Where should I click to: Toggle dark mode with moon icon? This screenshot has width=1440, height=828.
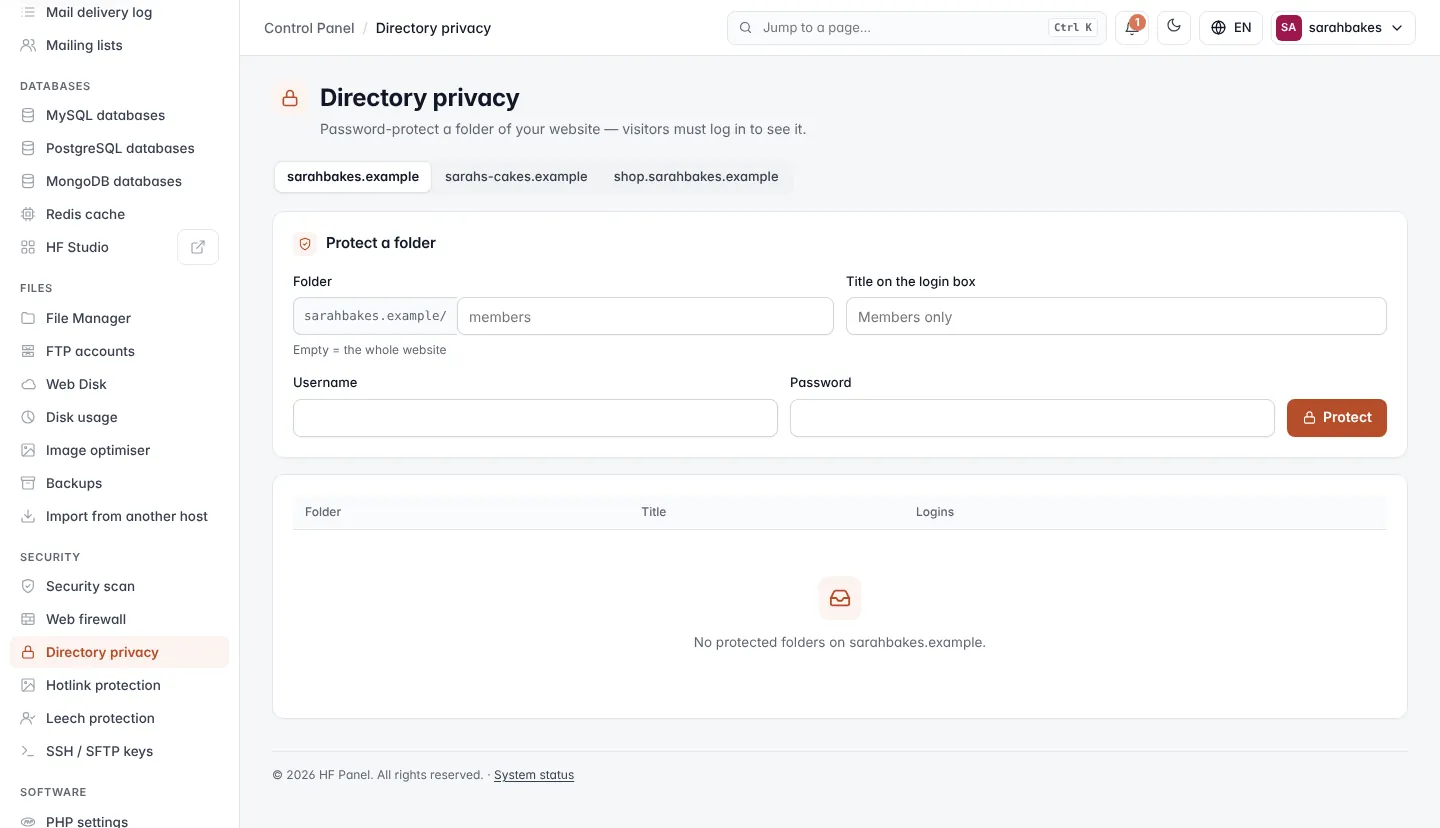point(1174,28)
